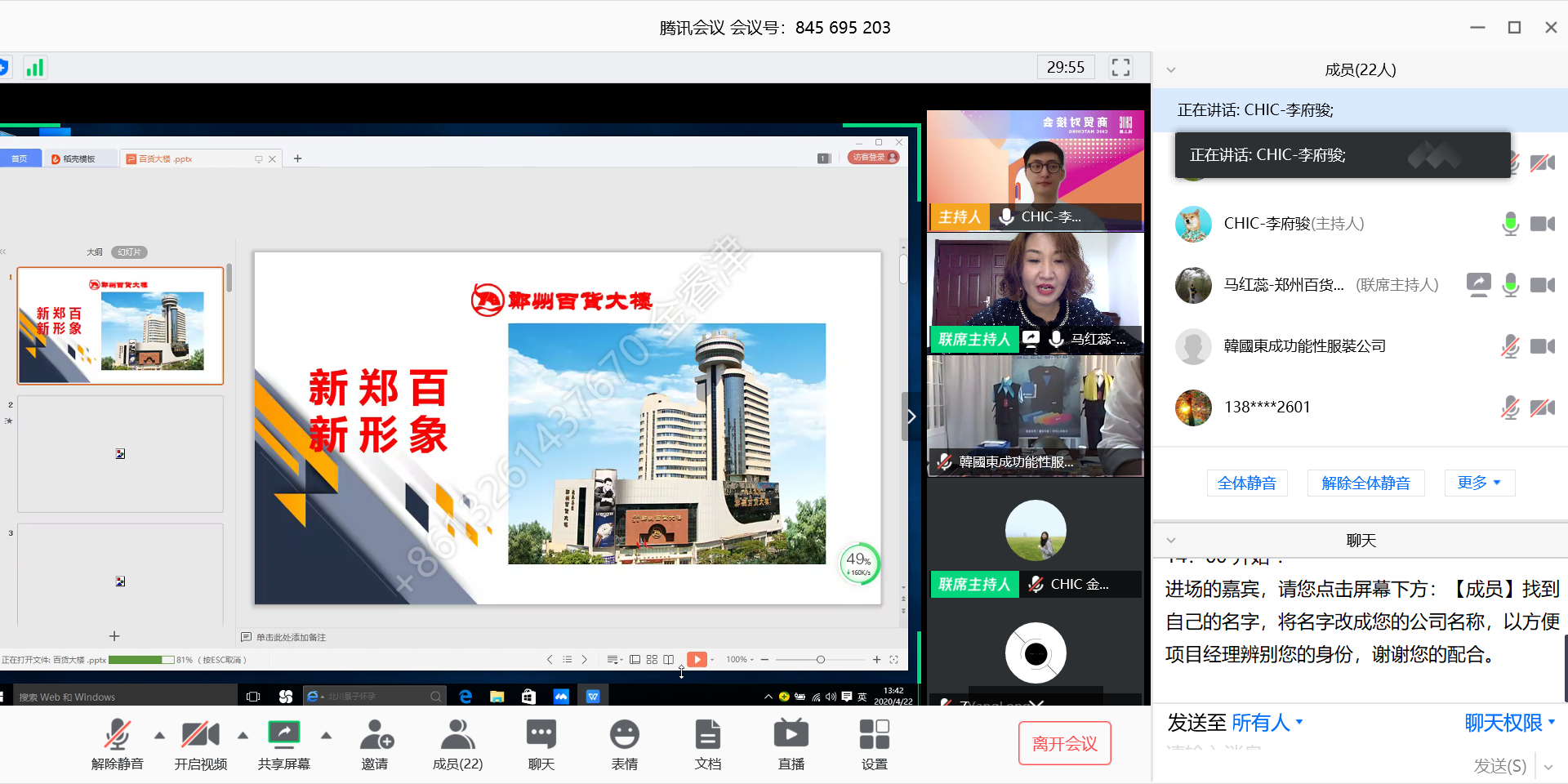Click the slide sorter grid view icon in WPS
The height and width of the screenshot is (784, 1568).
[652, 659]
